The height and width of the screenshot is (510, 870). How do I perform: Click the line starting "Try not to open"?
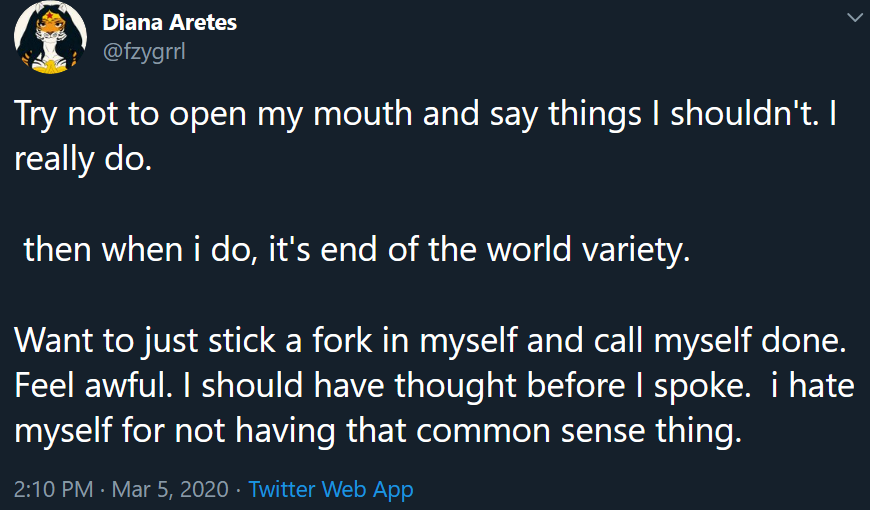(x=425, y=114)
